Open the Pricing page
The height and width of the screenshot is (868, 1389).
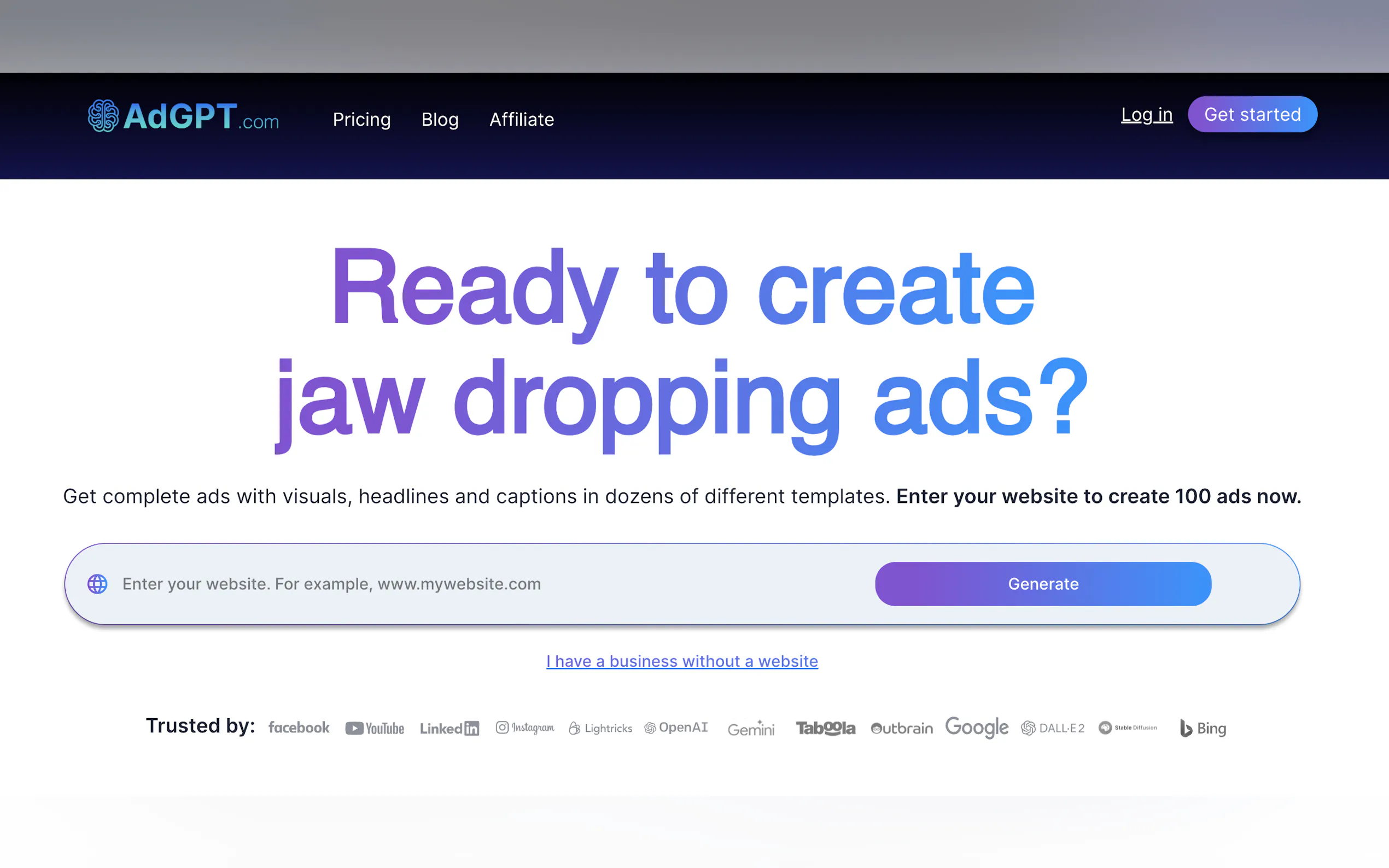pos(362,119)
